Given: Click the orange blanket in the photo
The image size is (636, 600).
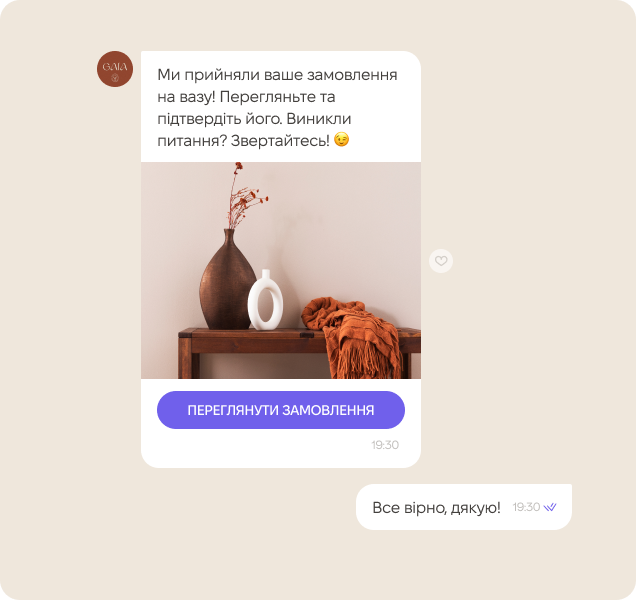Looking at the screenshot, I should 352,337.
